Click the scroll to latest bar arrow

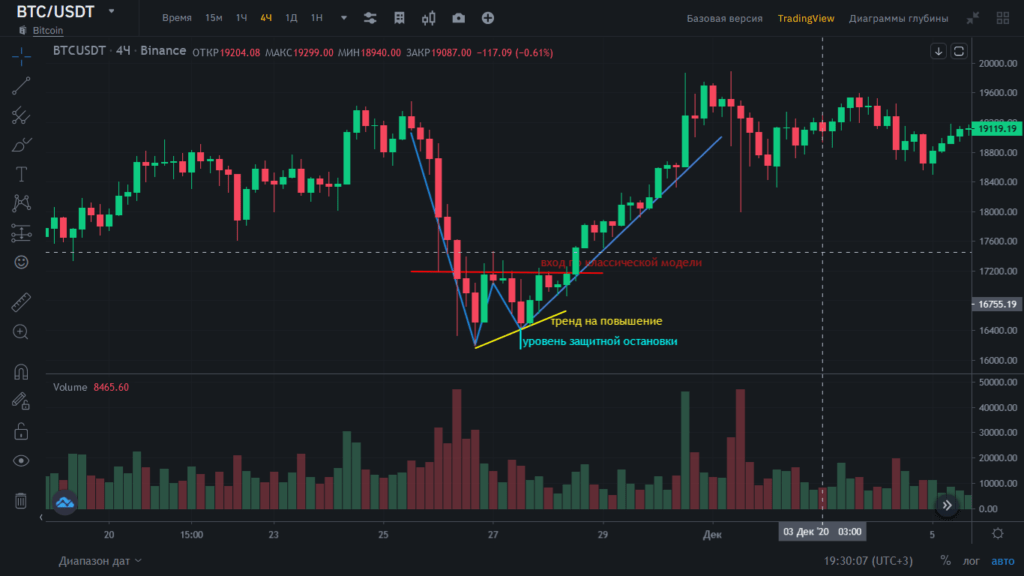(947, 506)
